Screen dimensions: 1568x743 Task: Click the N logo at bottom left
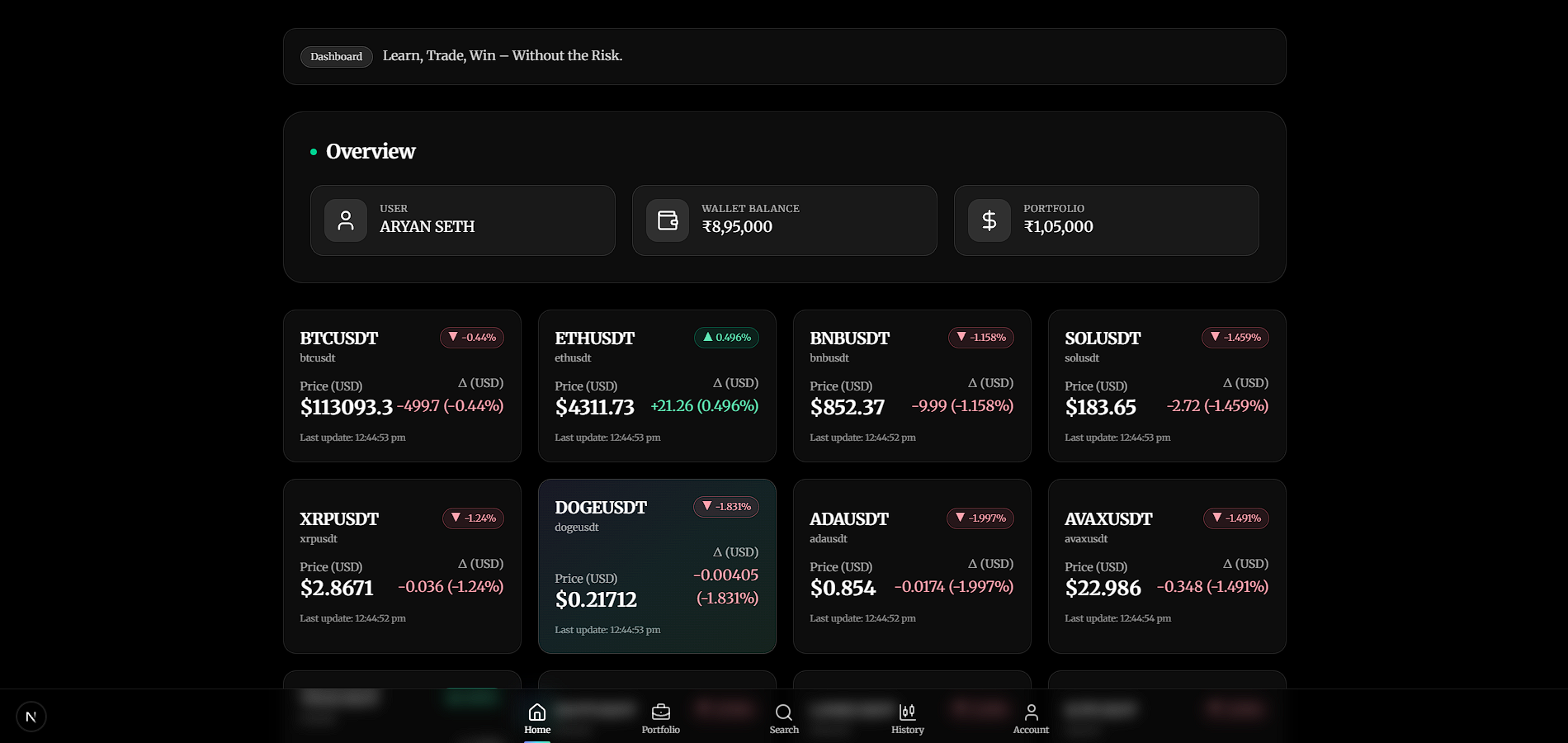coord(31,717)
